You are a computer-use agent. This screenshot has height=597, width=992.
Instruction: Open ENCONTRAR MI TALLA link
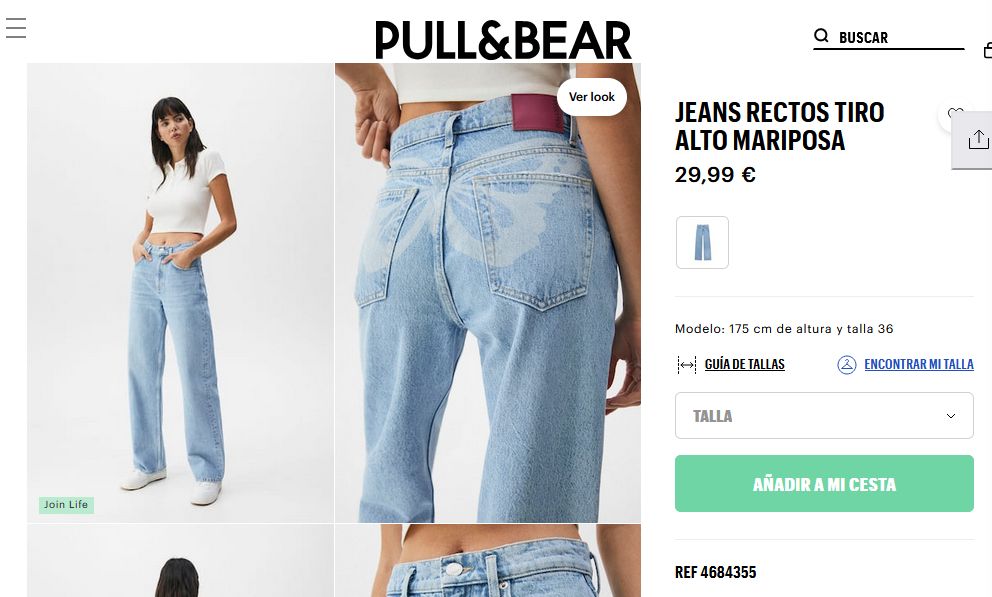tap(919, 364)
